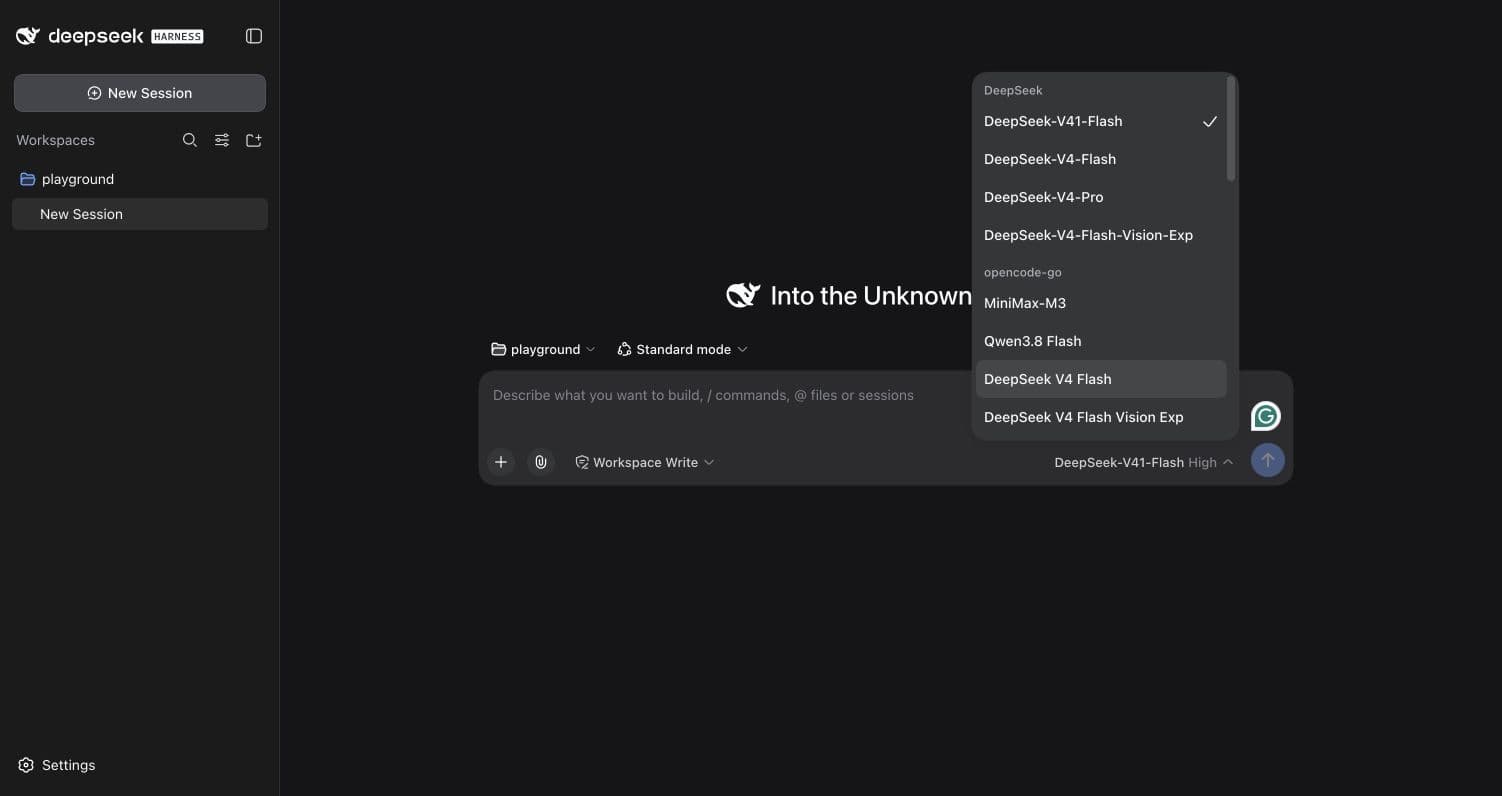Open the Workspace Write permission dropdown
The image size is (1502, 796).
point(644,462)
